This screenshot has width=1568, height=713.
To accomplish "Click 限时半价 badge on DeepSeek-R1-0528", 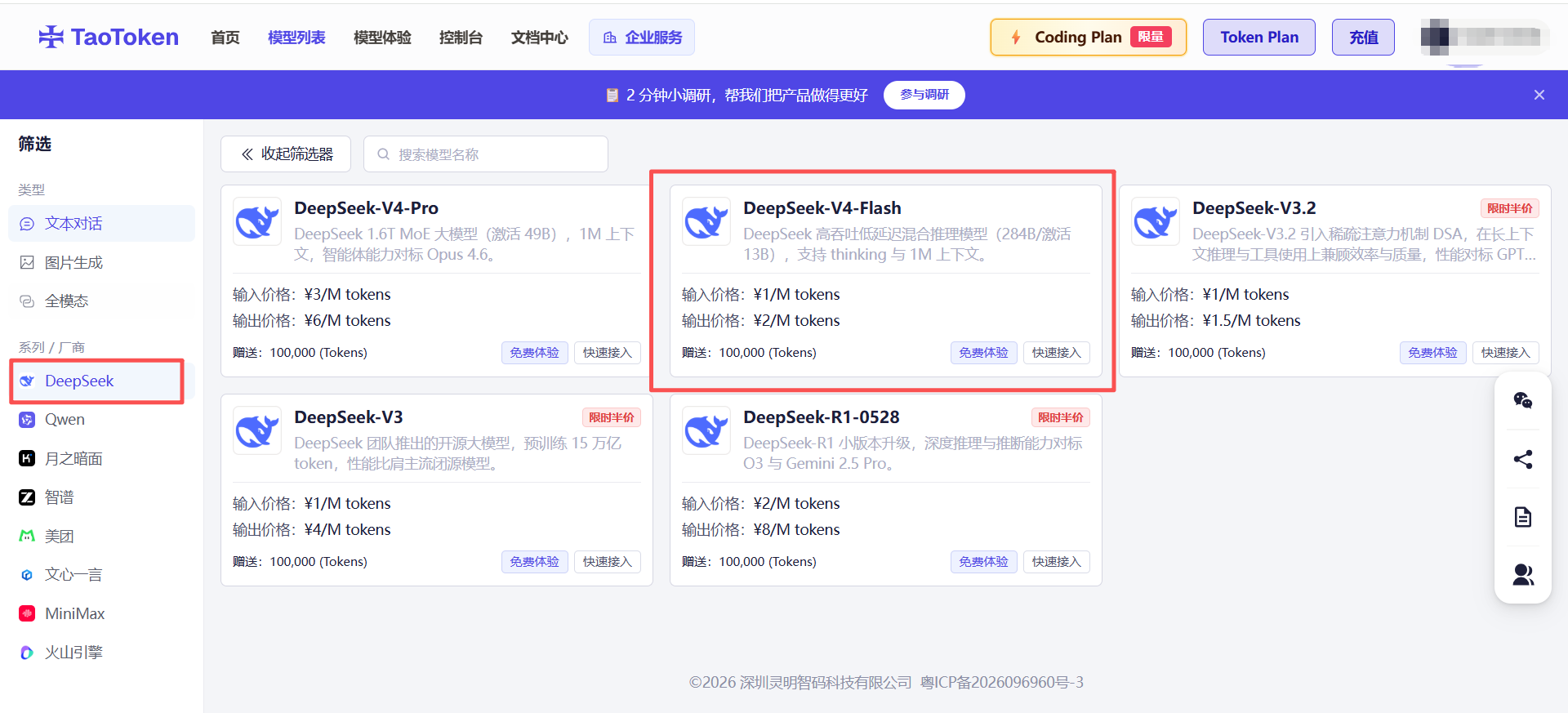I will [1061, 417].
